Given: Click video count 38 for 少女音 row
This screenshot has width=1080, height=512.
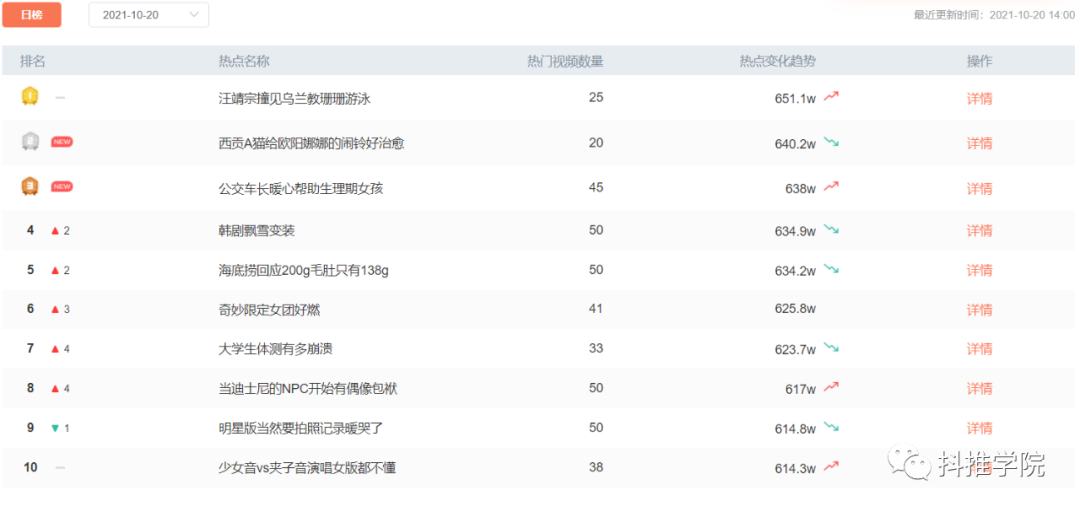Looking at the screenshot, I should (x=596, y=467).
